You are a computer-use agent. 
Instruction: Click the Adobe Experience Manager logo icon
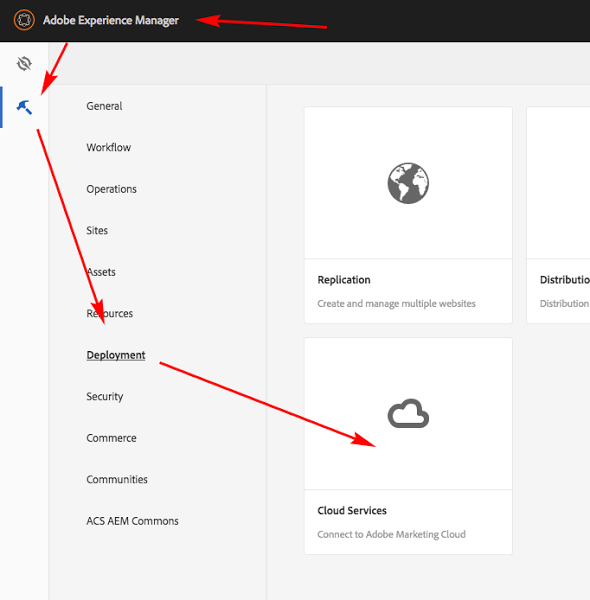pyautogui.click(x=24, y=20)
